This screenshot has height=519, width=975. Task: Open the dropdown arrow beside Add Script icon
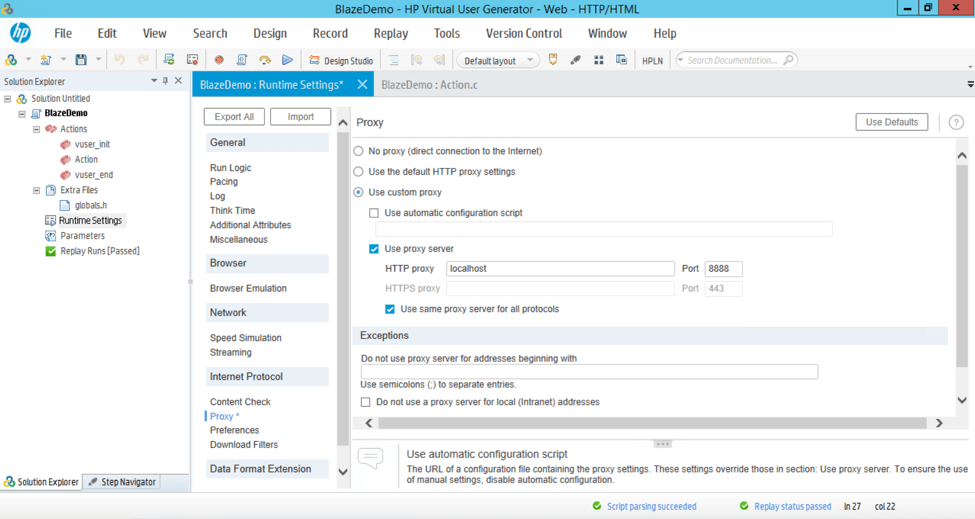63,60
